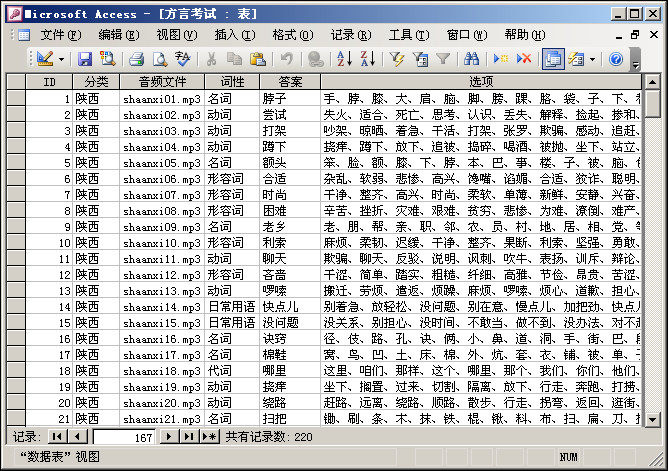
Task: Click the Access key icon in title bar
Action: point(15,14)
